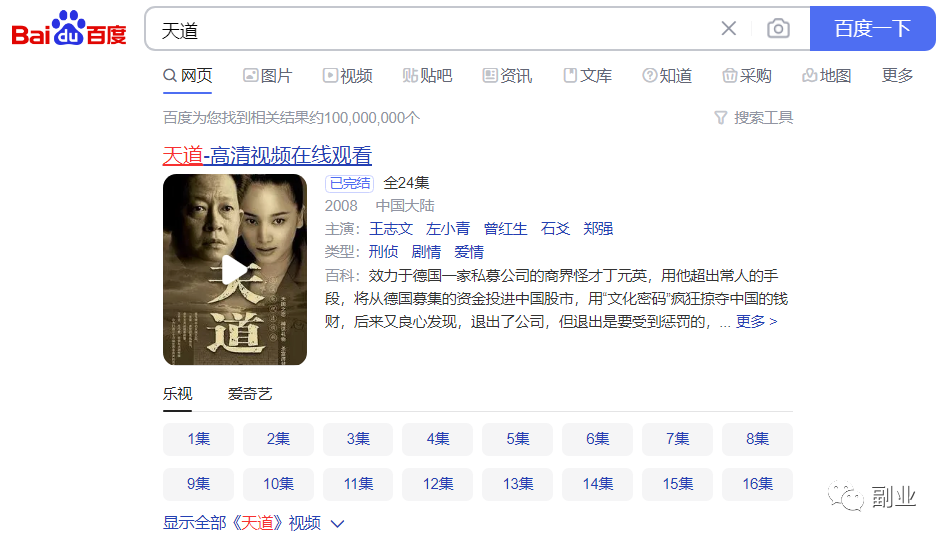The height and width of the screenshot is (538, 947).
Task: Play the 天道 poster video
Action: coord(235,269)
